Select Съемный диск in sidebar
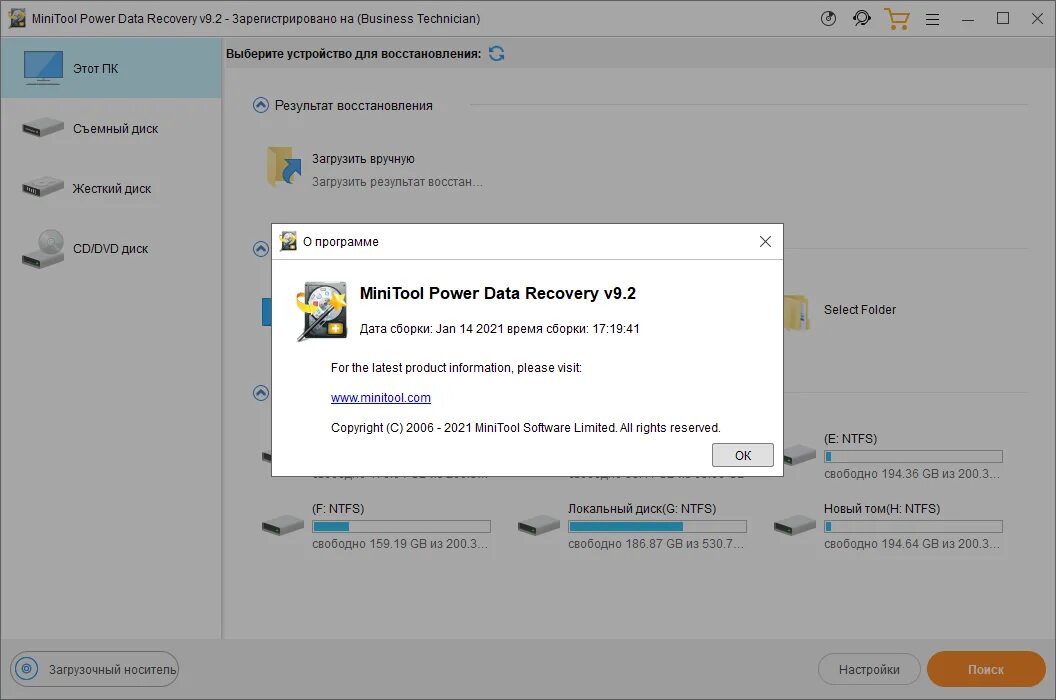The width and height of the screenshot is (1056, 700). click(x=111, y=128)
